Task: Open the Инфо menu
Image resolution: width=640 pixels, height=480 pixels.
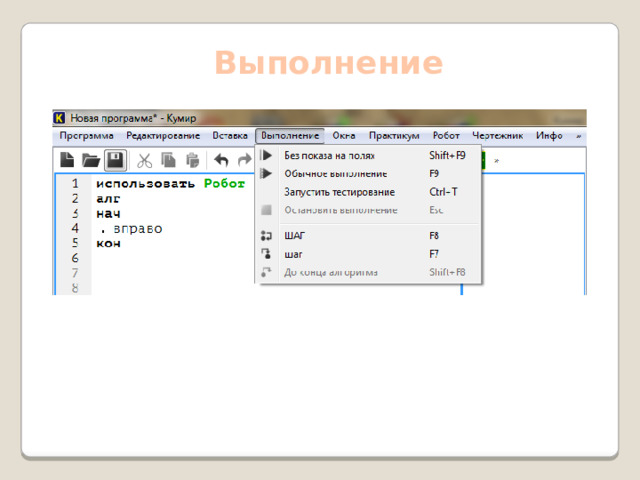Action: [x=549, y=136]
